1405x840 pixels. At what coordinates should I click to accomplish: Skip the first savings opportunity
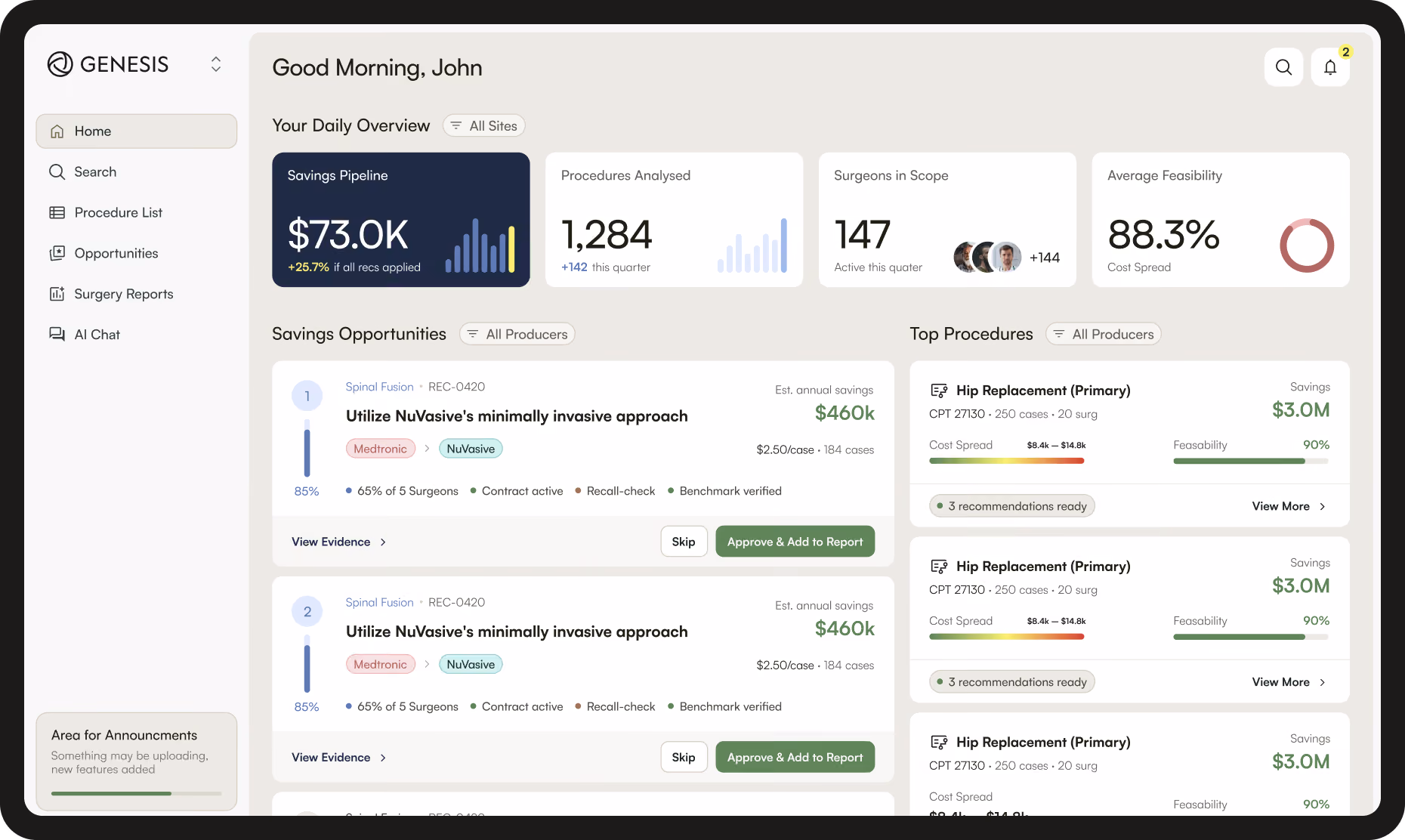[x=684, y=542]
